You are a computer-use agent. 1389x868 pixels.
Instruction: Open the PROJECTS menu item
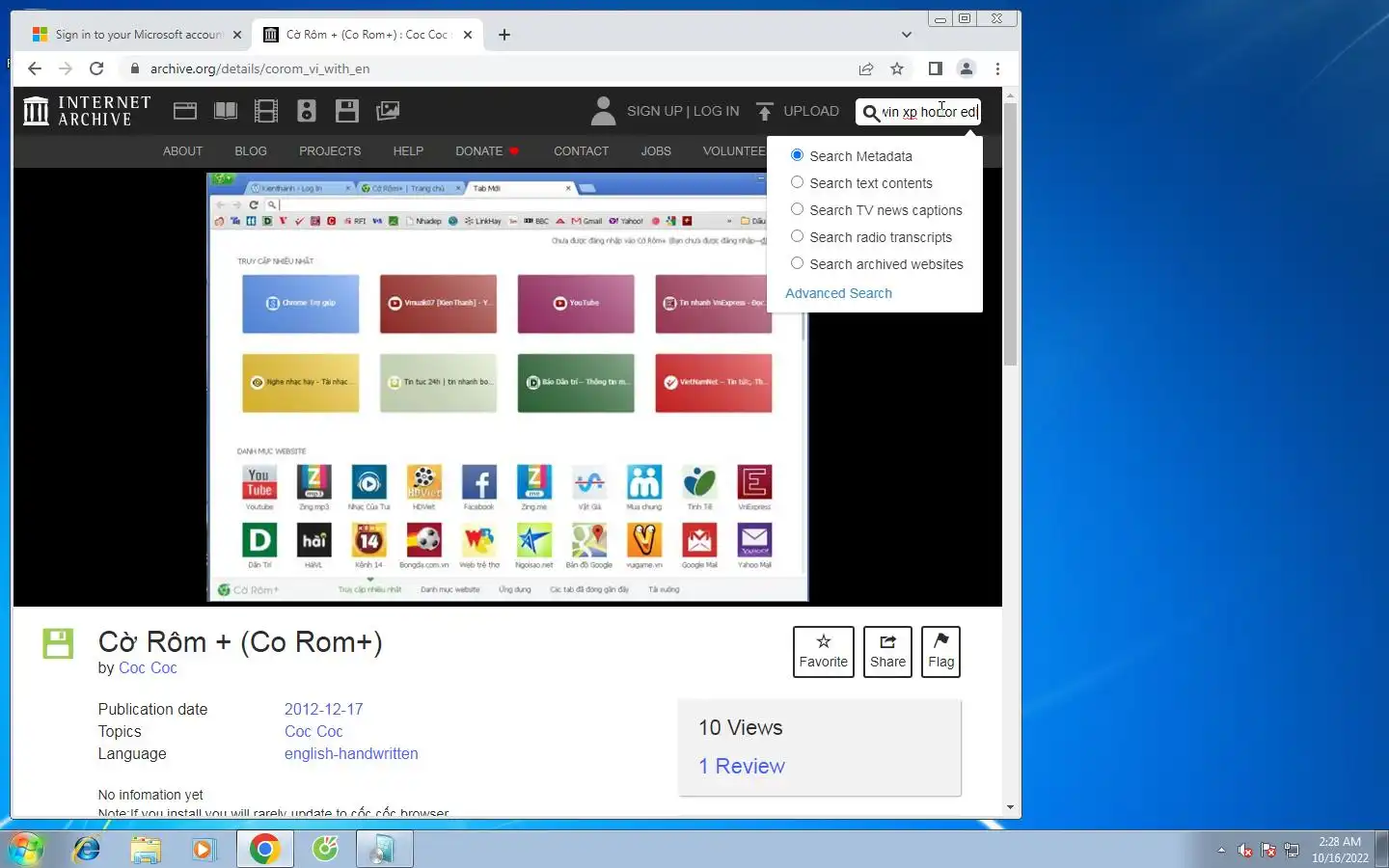click(x=330, y=151)
